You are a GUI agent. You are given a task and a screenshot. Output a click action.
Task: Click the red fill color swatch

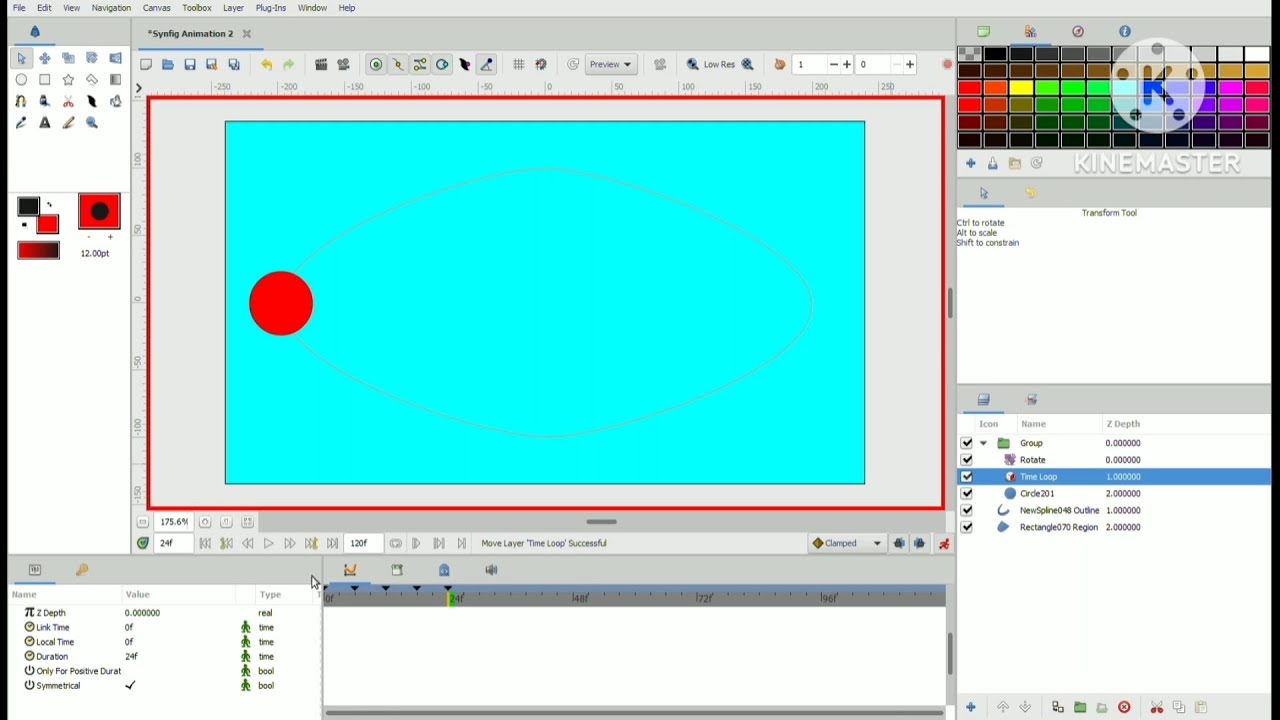[x=47, y=225]
